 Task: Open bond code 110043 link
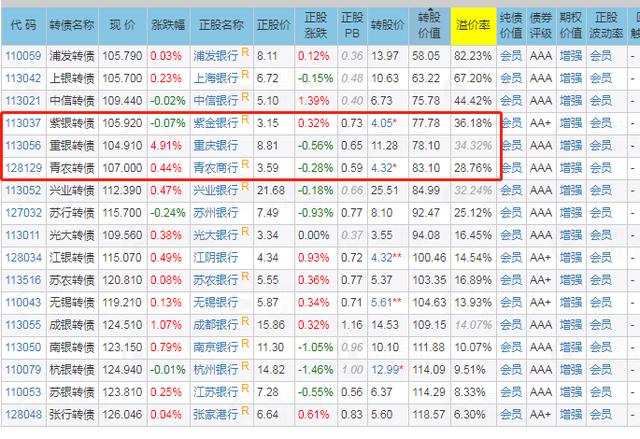[23, 302]
